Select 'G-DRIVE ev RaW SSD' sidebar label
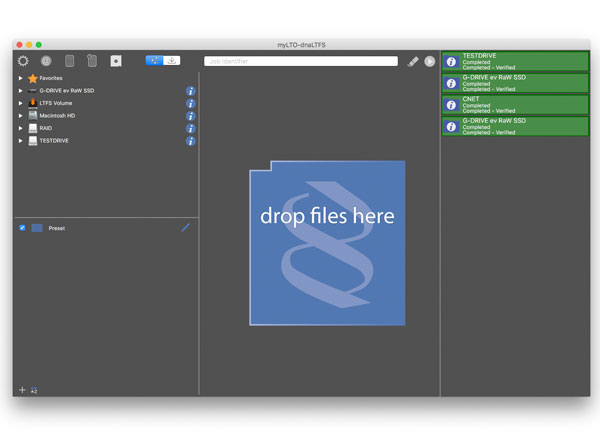The height and width of the screenshot is (440, 600). click(x=67, y=91)
